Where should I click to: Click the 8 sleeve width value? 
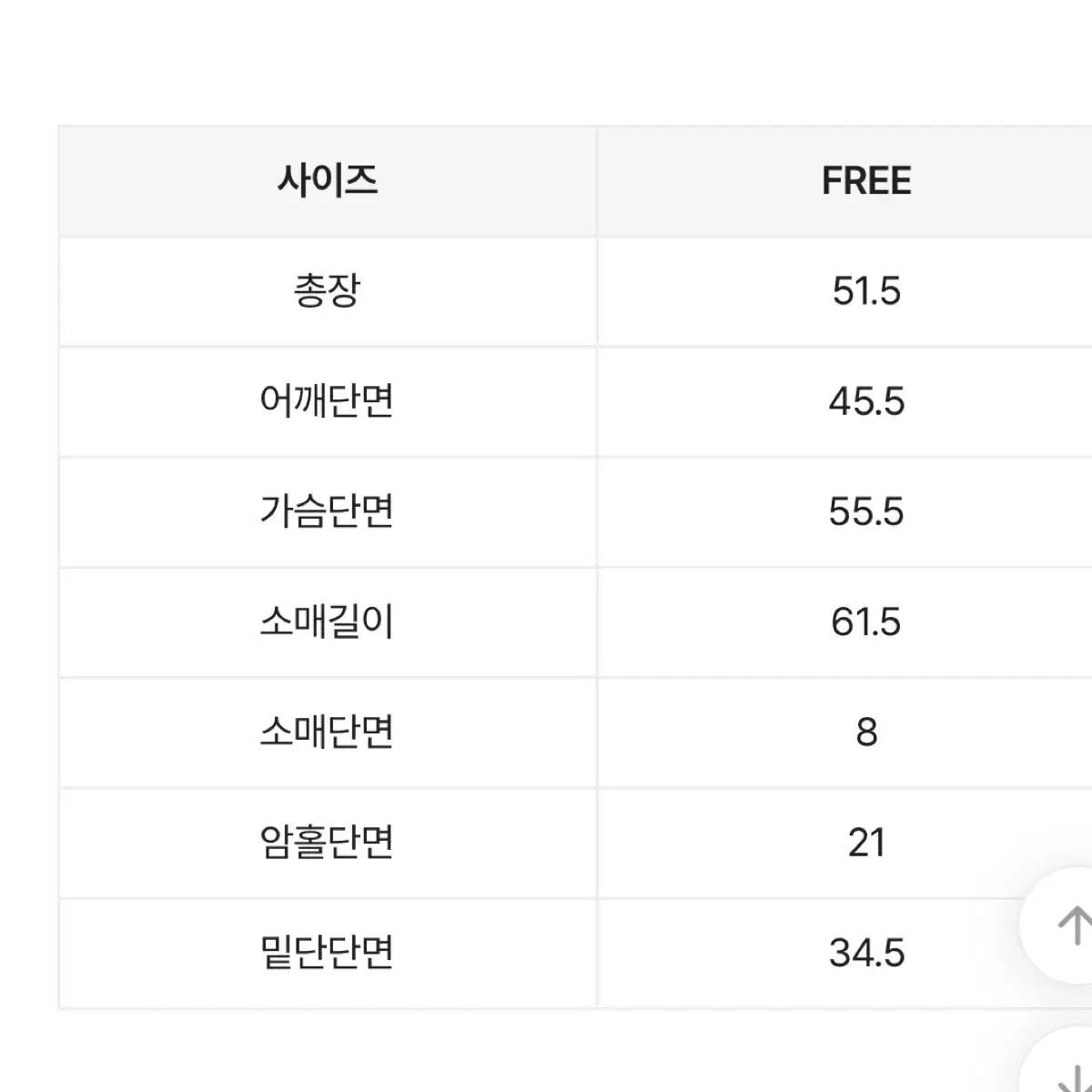click(866, 733)
